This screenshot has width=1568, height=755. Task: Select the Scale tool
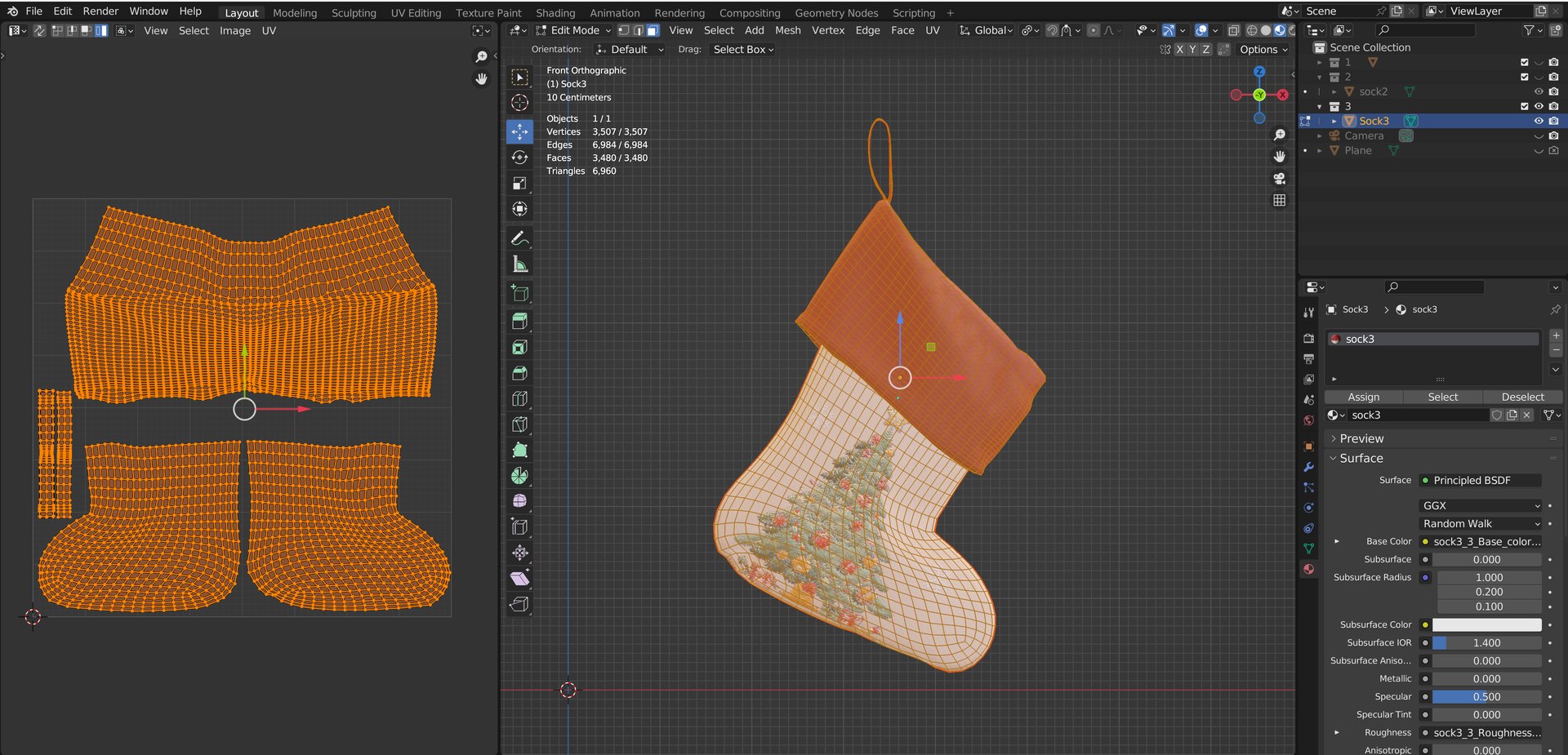pos(519,184)
